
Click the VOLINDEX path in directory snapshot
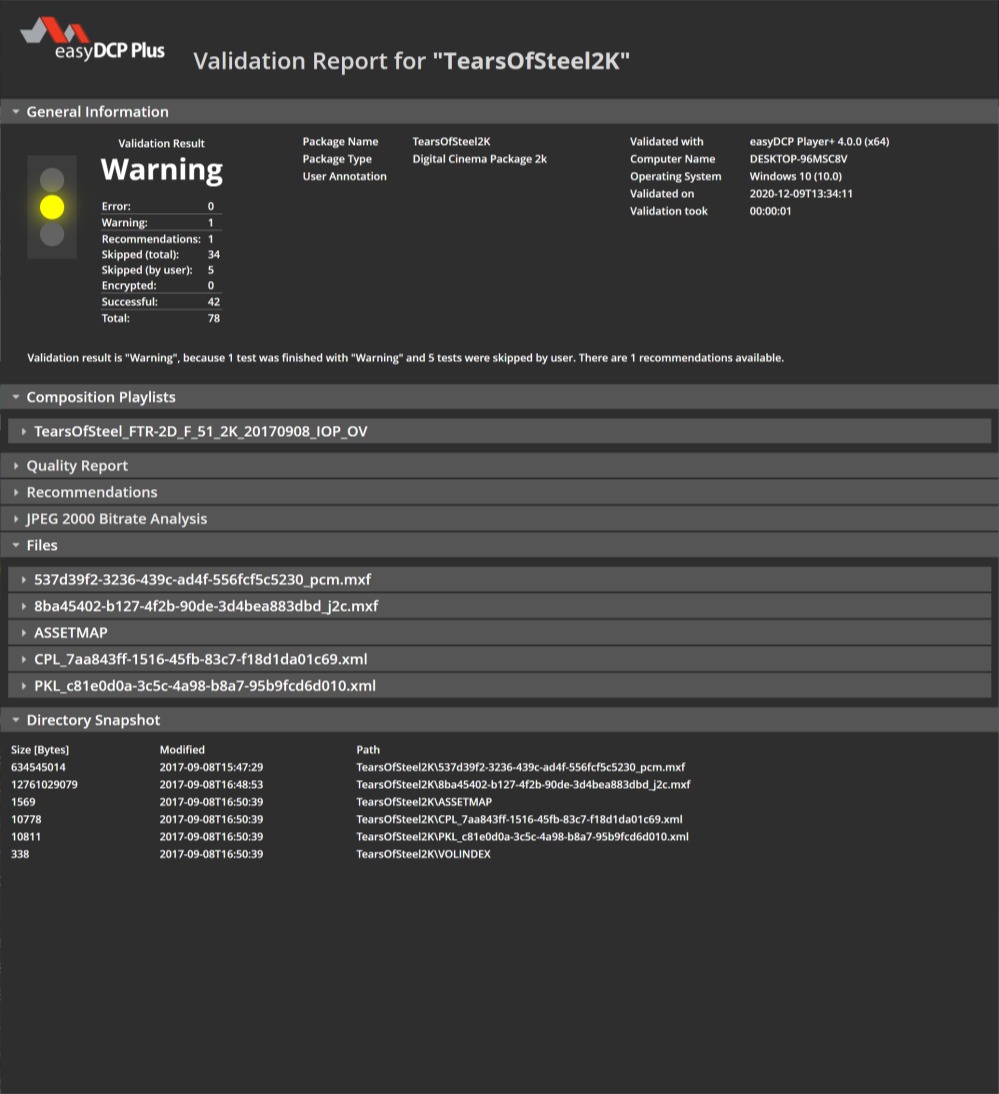pyautogui.click(x=423, y=855)
